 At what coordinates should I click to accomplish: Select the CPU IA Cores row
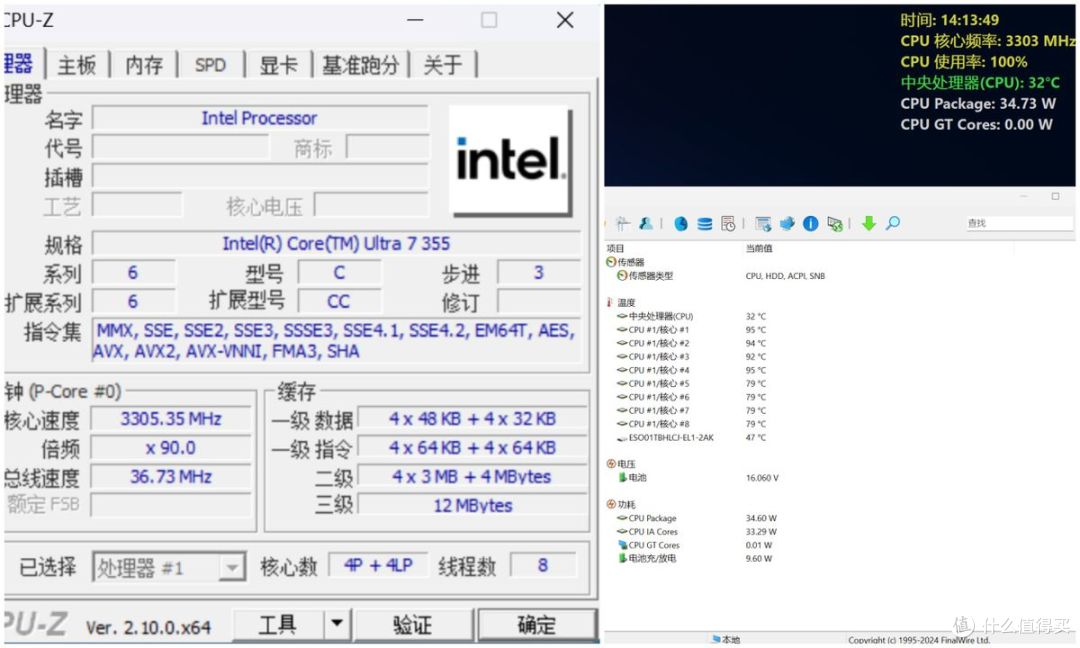(x=647, y=532)
